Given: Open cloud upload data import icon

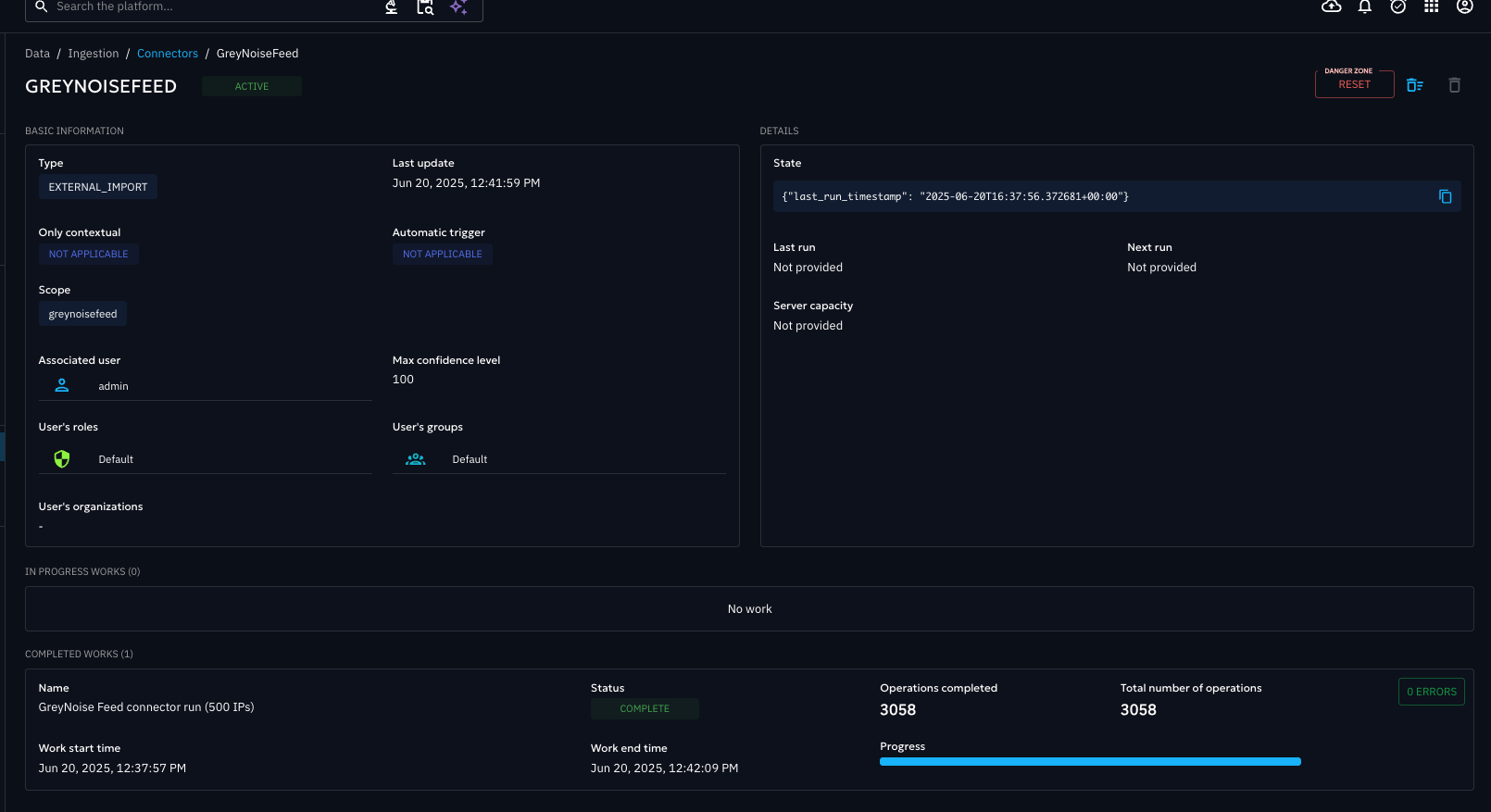Looking at the screenshot, I should point(1332,6).
